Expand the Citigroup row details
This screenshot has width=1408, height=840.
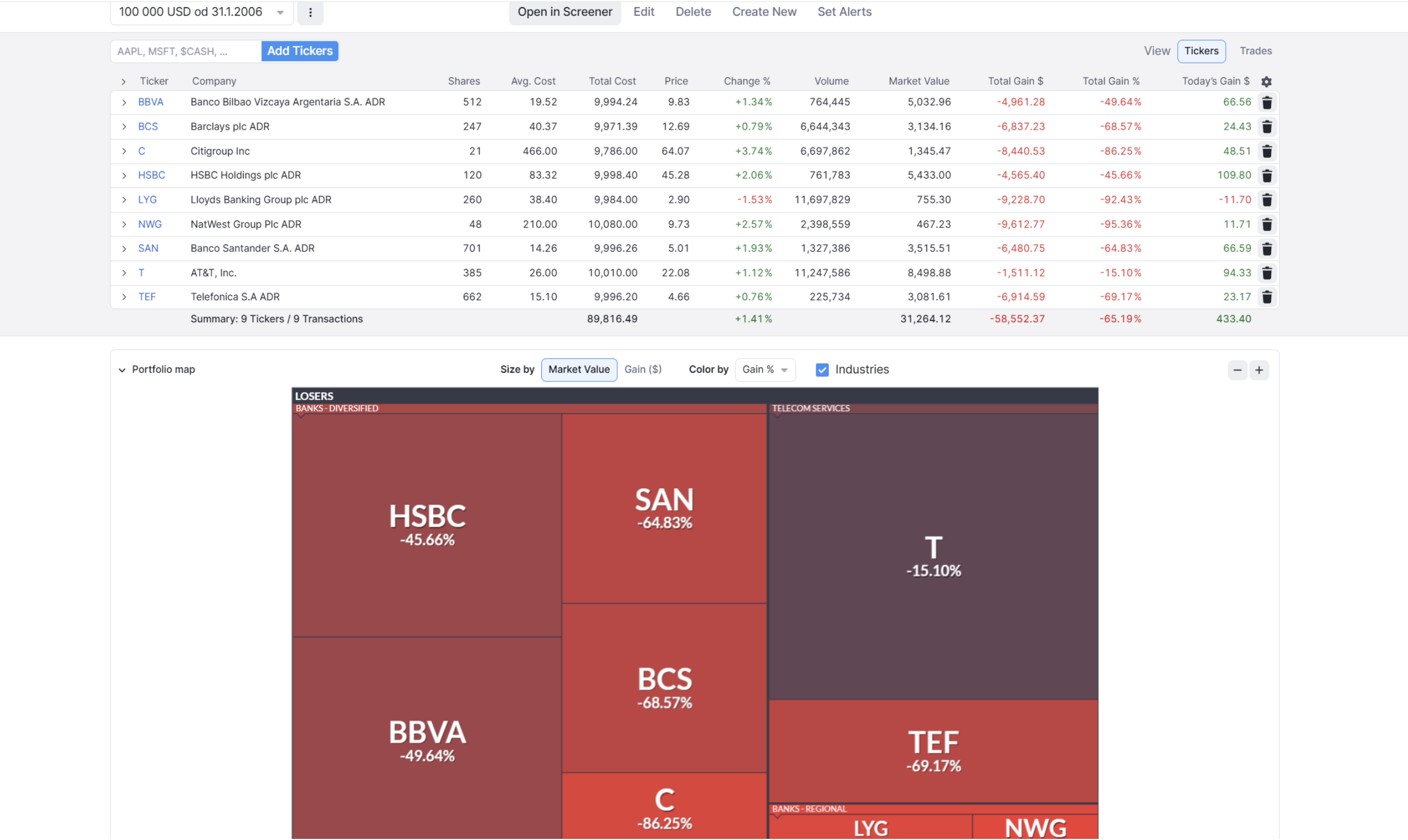(124, 151)
